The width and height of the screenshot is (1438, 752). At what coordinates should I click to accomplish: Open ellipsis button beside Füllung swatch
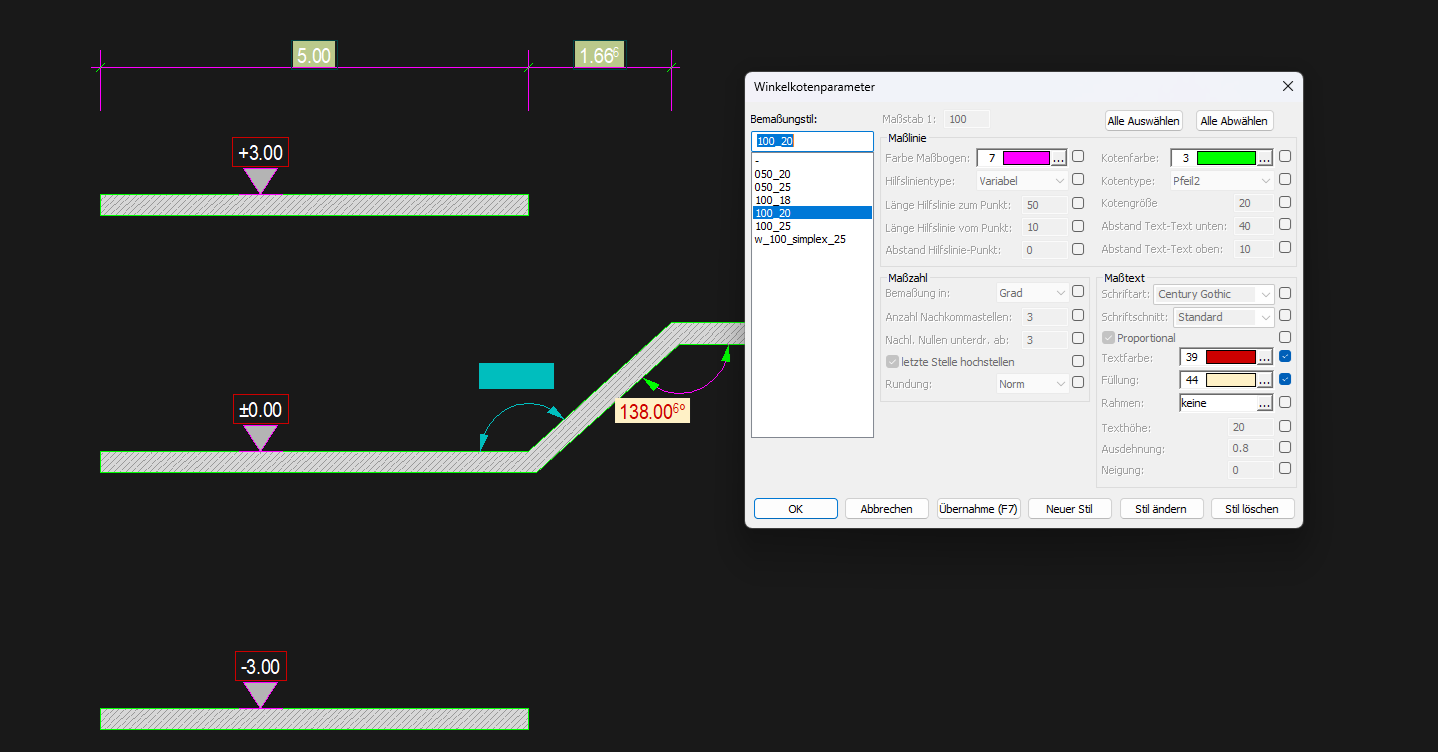(x=1264, y=380)
